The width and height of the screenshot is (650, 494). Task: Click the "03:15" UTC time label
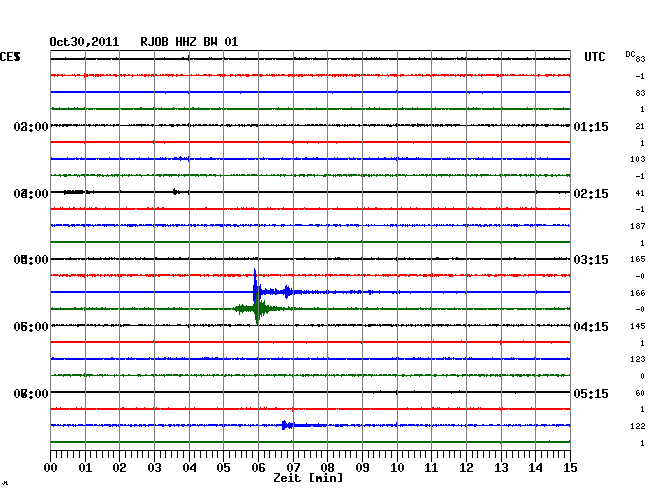point(591,260)
